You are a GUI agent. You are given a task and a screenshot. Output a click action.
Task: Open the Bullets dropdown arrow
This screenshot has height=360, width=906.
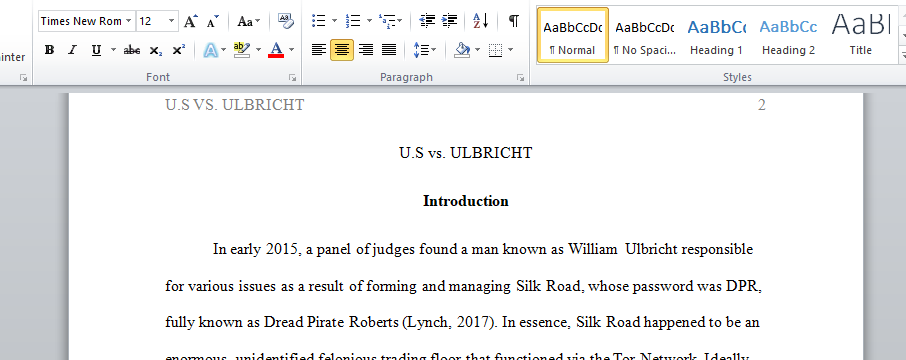(335, 21)
